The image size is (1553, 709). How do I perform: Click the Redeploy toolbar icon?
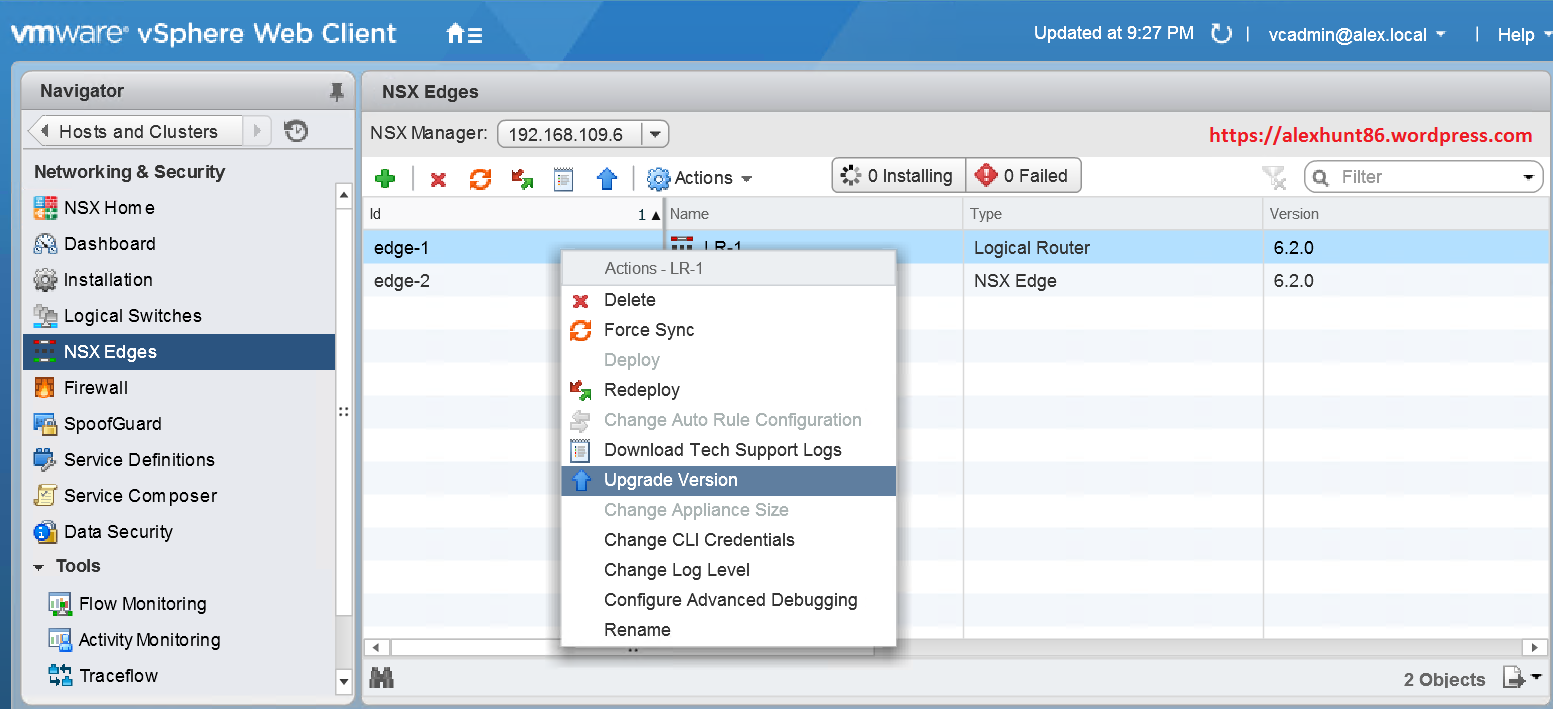522,179
